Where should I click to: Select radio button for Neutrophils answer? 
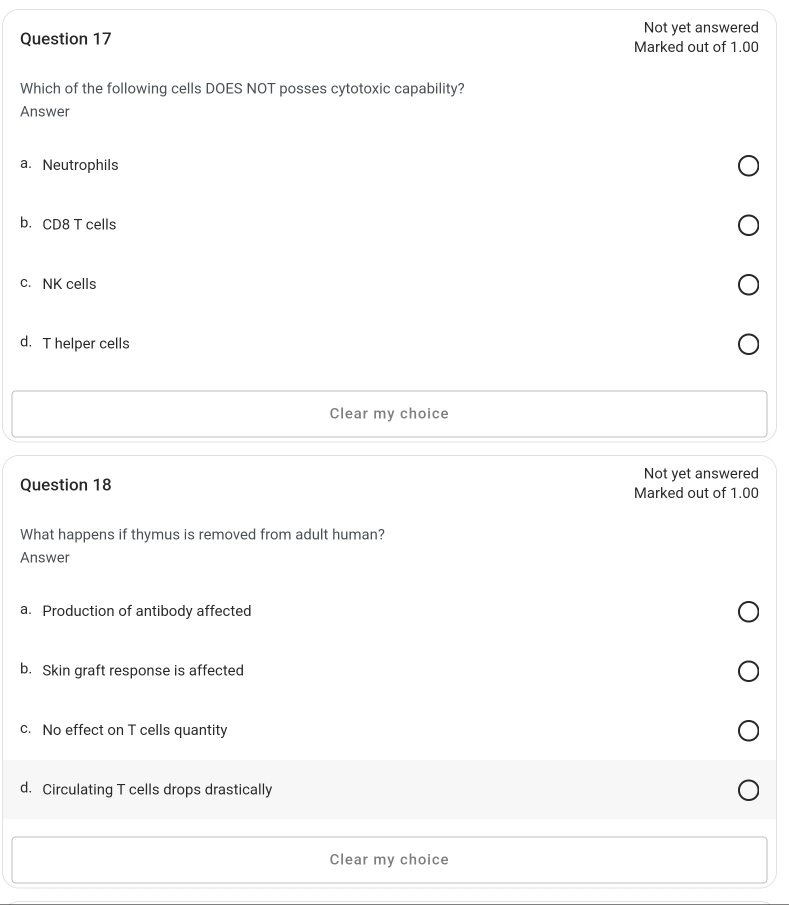click(748, 166)
